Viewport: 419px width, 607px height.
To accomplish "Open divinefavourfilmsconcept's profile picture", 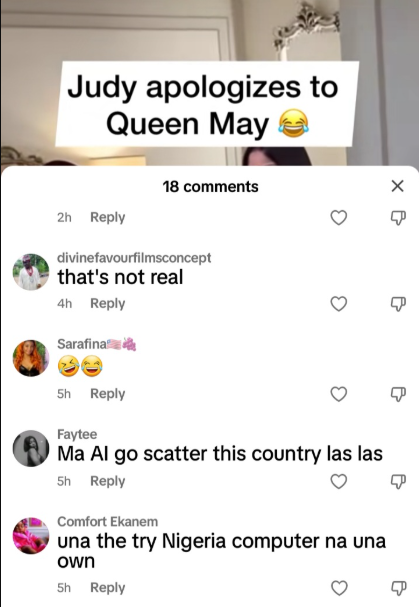I will (31, 272).
